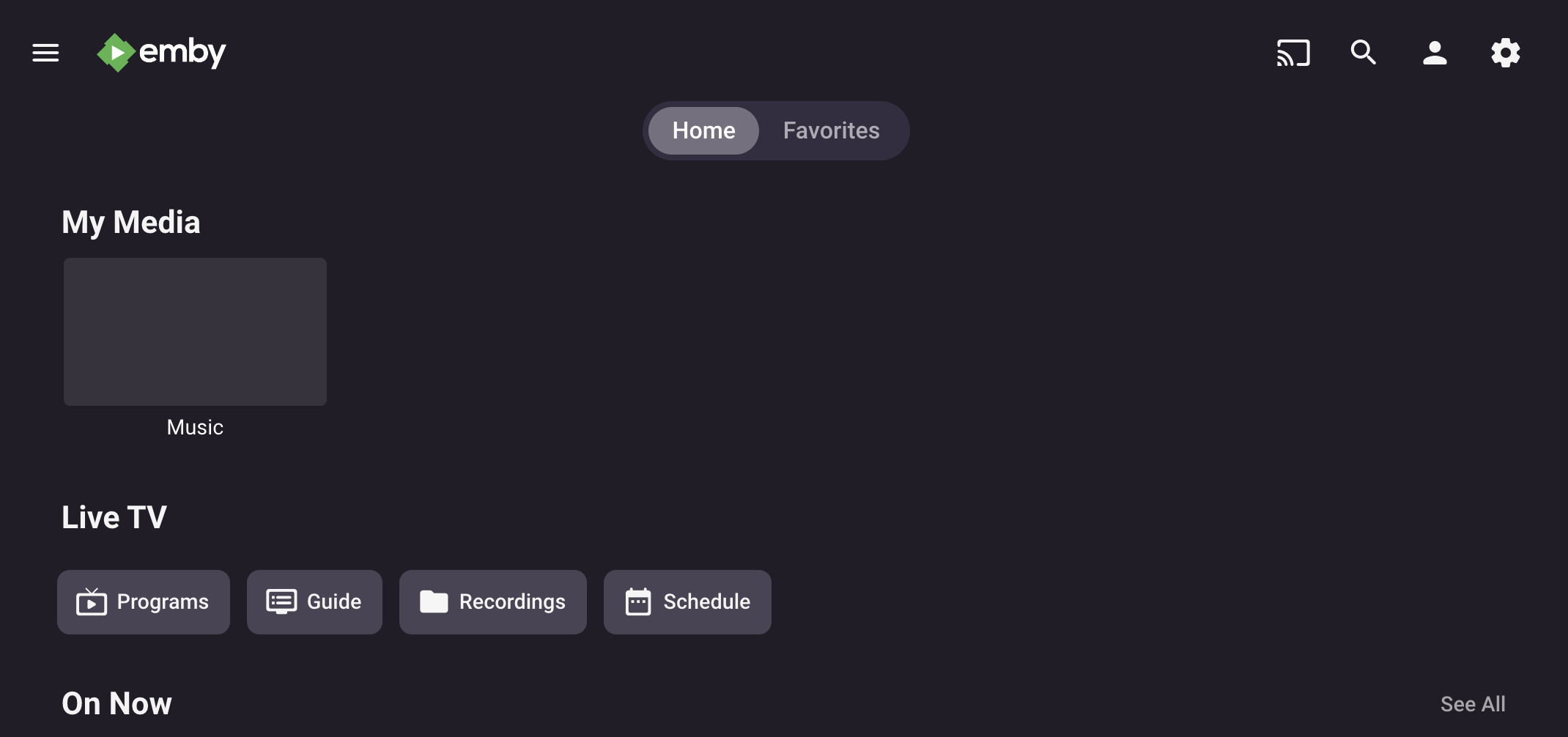
Task: Open the user profile icon
Action: pyautogui.click(x=1434, y=53)
